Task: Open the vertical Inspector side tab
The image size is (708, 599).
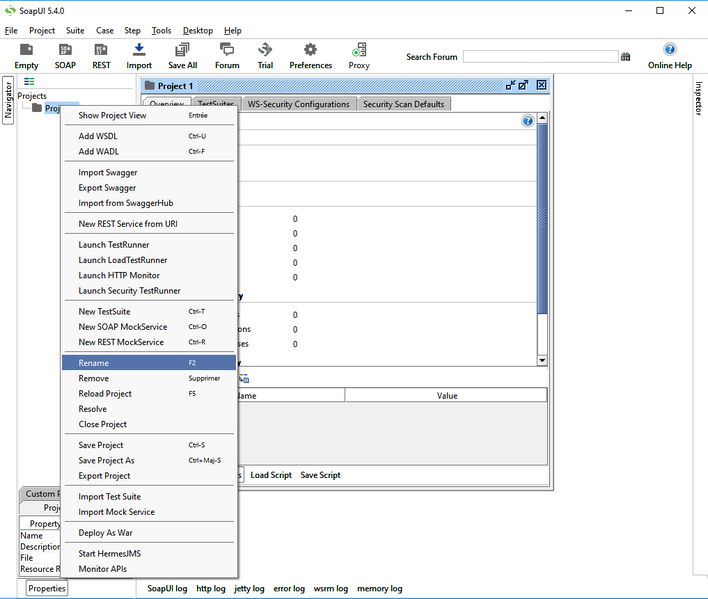Action: click(699, 98)
